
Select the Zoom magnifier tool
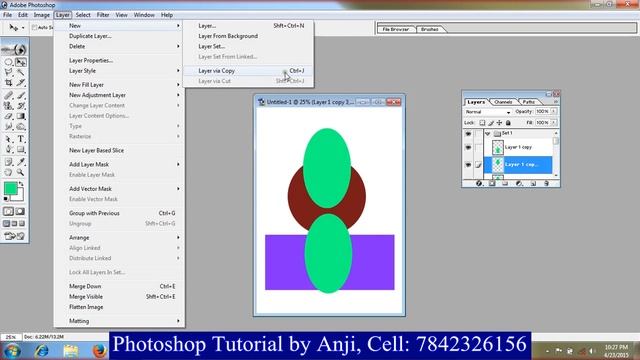pos(20,172)
